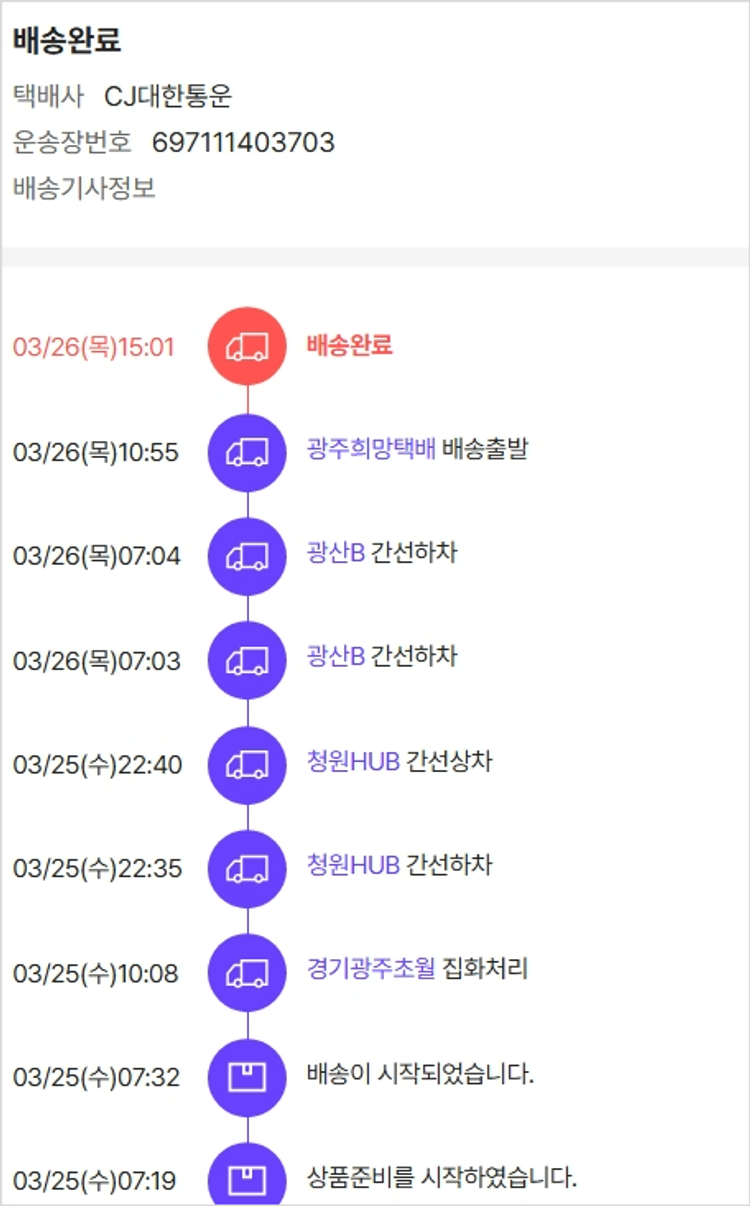750x1206 pixels.
Task: Click the CJ대한통운 courier name
Action: 168,96
